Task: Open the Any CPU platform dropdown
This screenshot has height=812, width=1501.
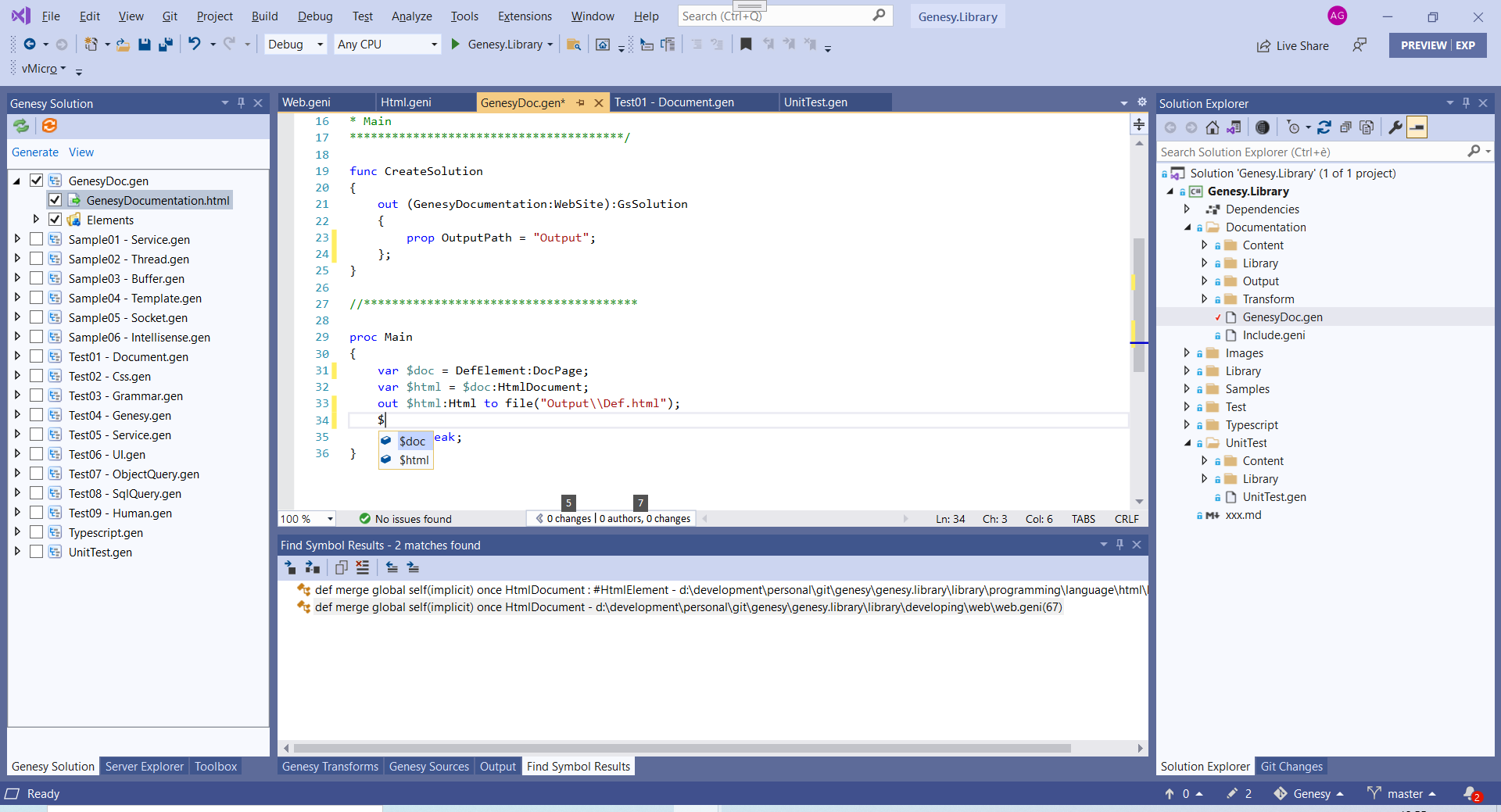Action: click(387, 45)
